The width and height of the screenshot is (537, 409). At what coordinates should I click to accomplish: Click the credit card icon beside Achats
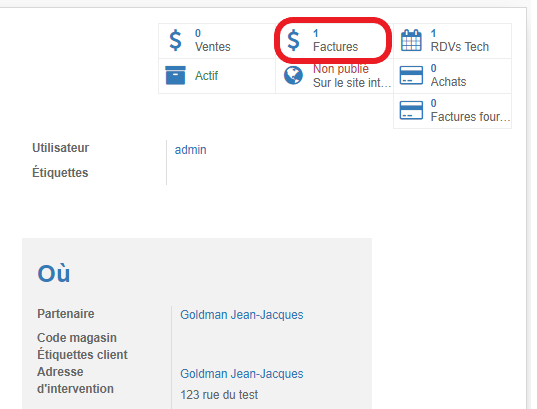(x=411, y=75)
